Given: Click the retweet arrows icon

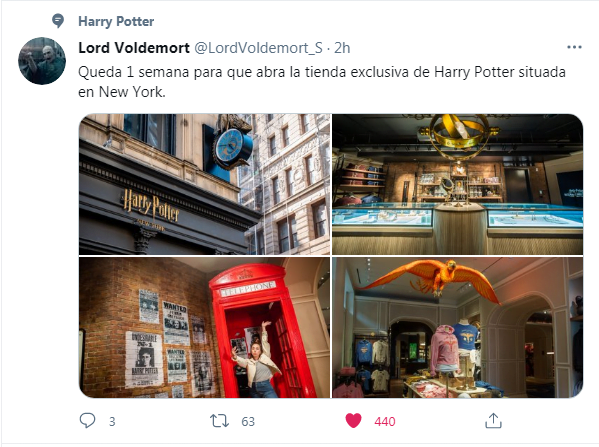Looking at the screenshot, I should [220, 421].
